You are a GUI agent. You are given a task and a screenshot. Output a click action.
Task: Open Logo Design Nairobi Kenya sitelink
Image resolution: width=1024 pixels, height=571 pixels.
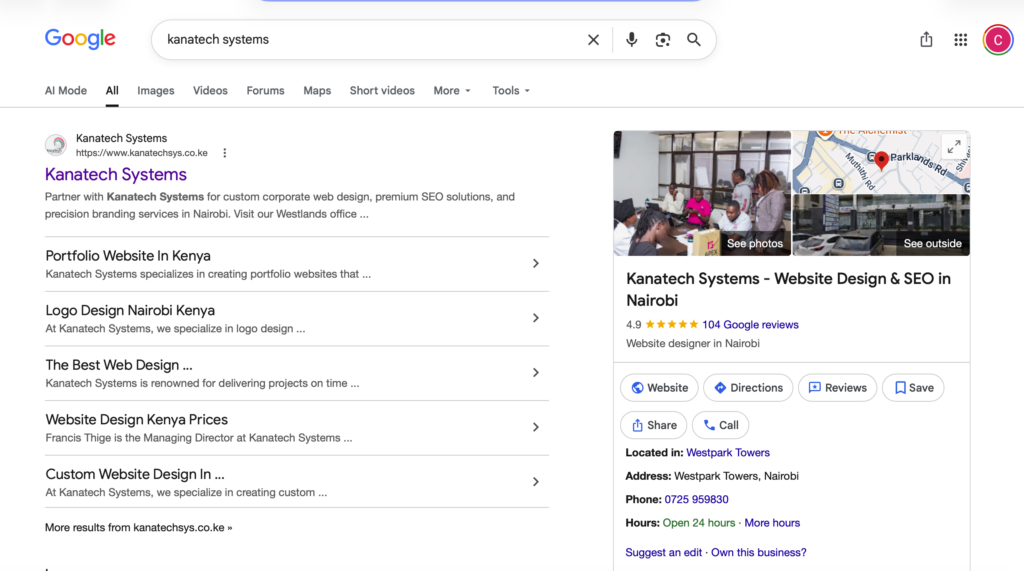[130, 310]
